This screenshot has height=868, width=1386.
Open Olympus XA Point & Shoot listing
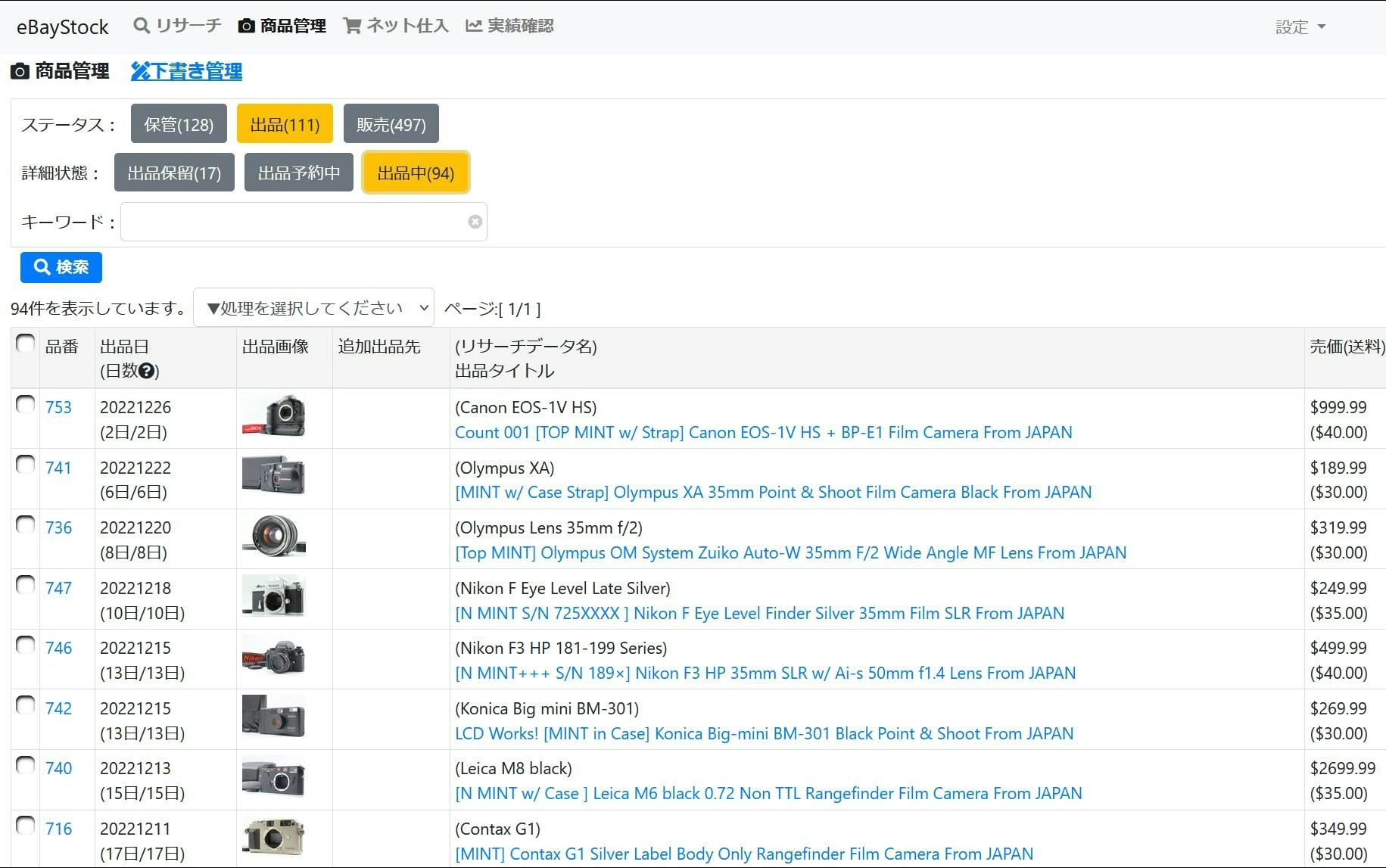coord(773,492)
